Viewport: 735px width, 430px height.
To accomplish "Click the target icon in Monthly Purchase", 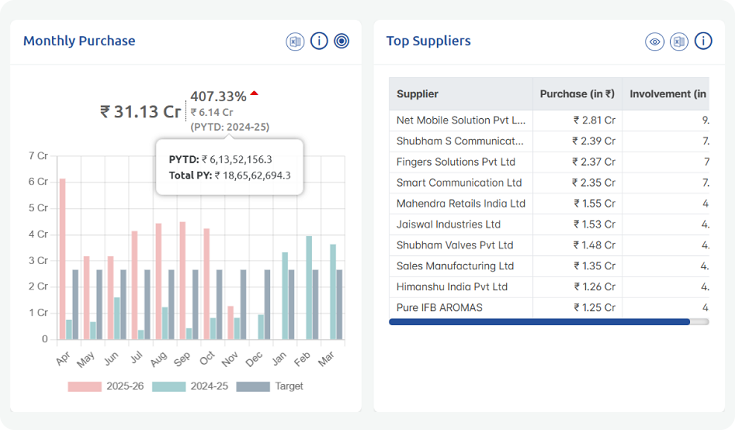I will tap(342, 41).
